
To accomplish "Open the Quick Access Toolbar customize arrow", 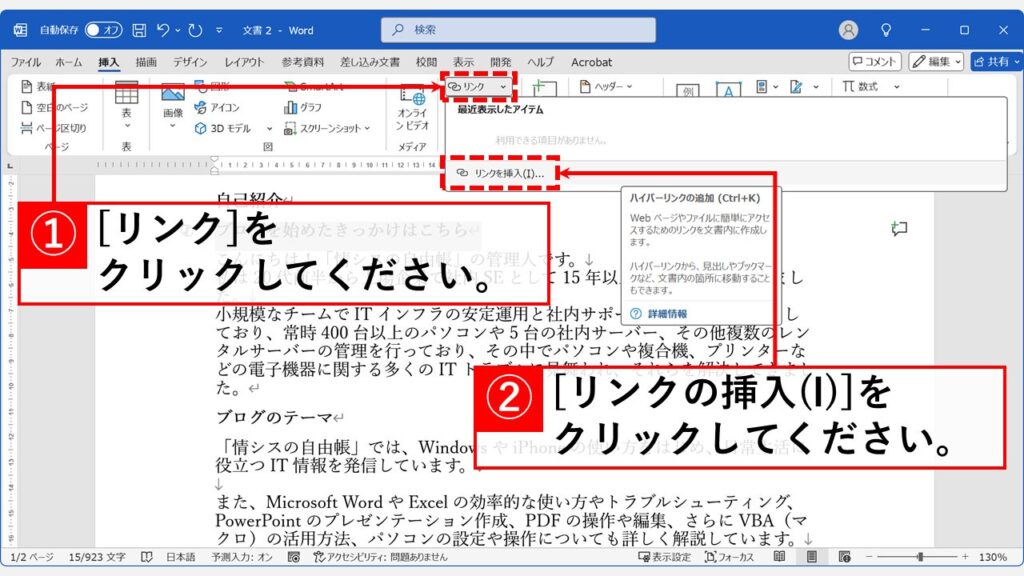I will [x=219, y=30].
